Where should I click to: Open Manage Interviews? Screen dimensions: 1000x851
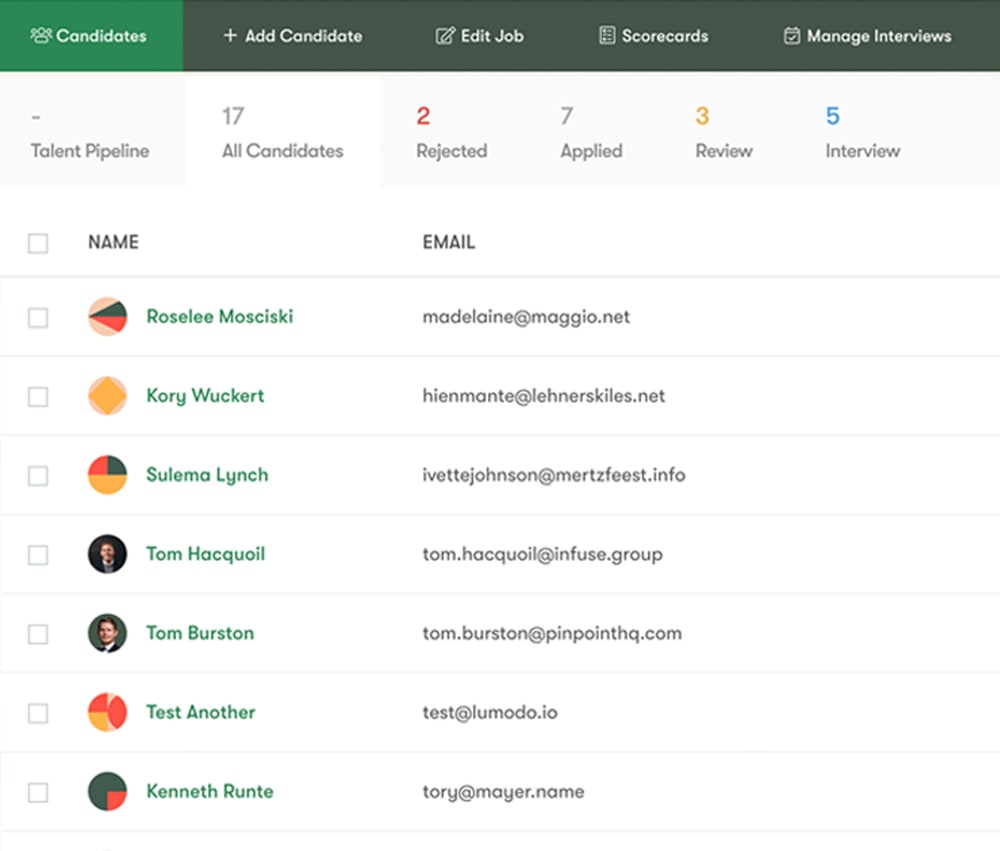point(867,36)
